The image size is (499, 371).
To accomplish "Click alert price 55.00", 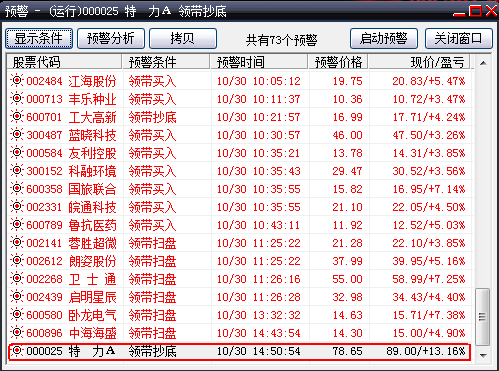I will (x=347, y=279).
